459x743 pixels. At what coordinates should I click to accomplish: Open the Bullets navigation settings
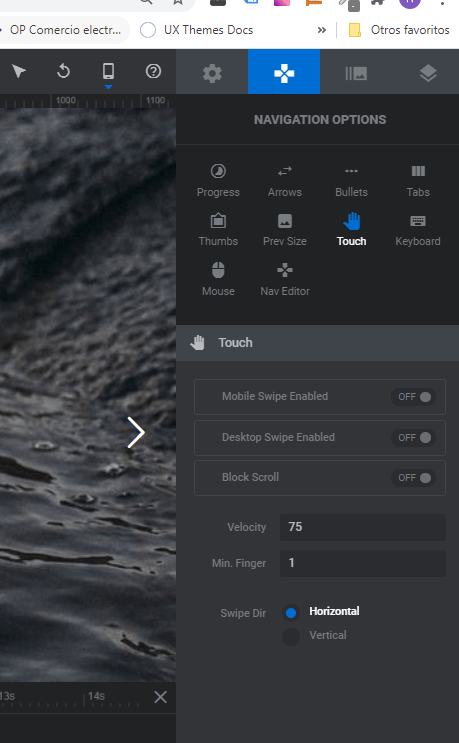[351, 180]
